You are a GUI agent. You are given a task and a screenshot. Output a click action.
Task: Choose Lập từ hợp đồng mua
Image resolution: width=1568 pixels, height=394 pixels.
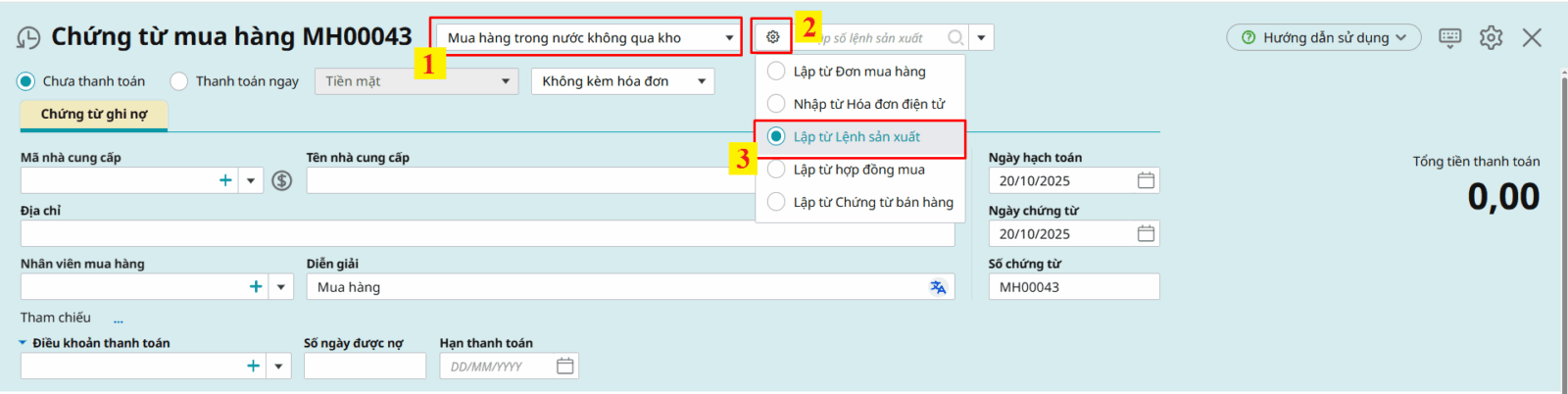(x=859, y=170)
